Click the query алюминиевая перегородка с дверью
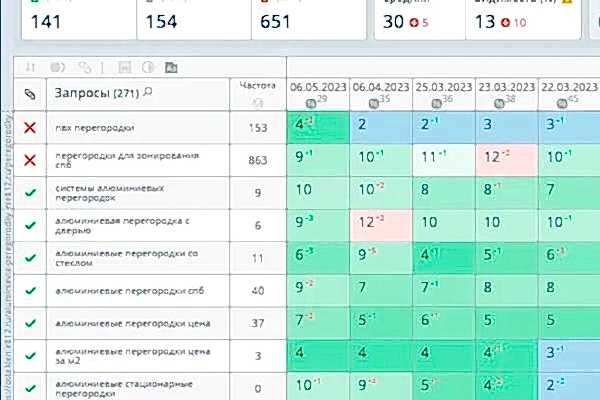600x400 pixels. pyautogui.click(x=122, y=225)
